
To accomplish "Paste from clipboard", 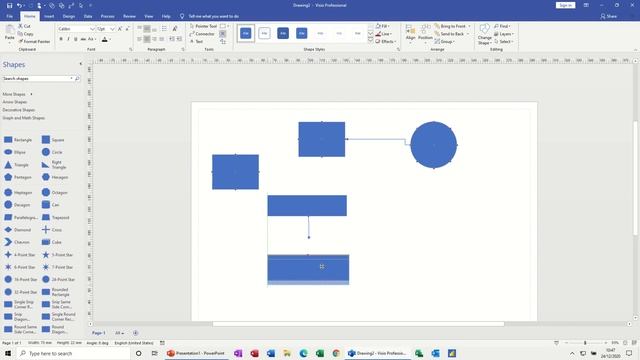I will tap(9, 34).
